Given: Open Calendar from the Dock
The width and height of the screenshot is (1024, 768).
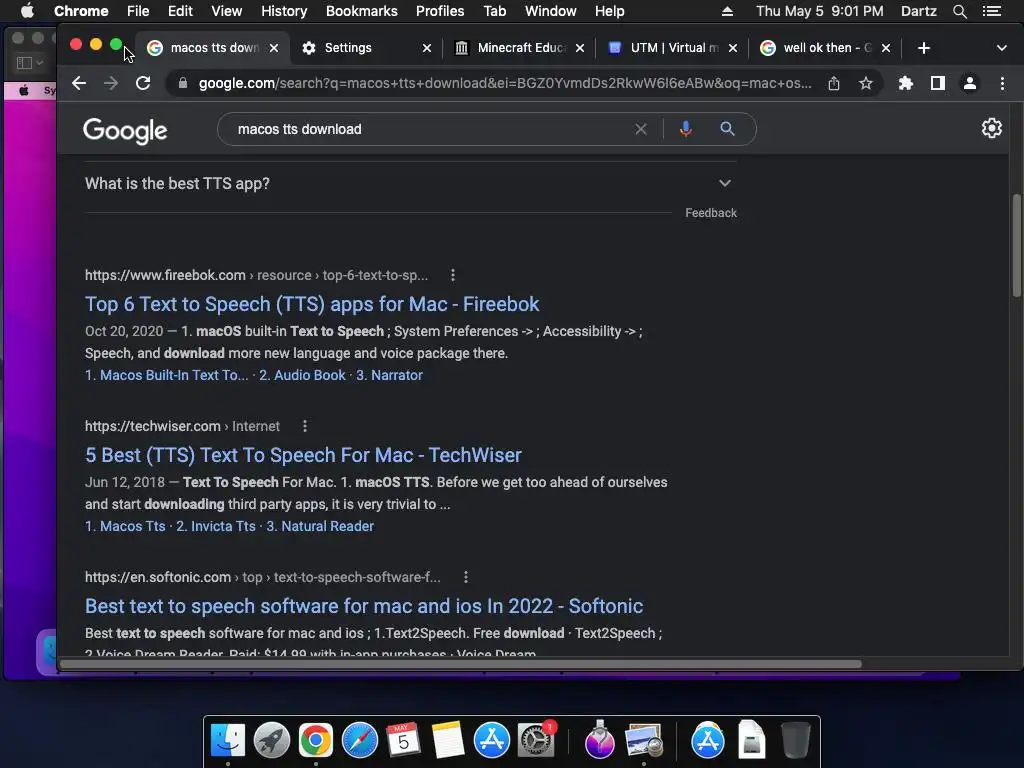Looking at the screenshot, I should point(404,741).
